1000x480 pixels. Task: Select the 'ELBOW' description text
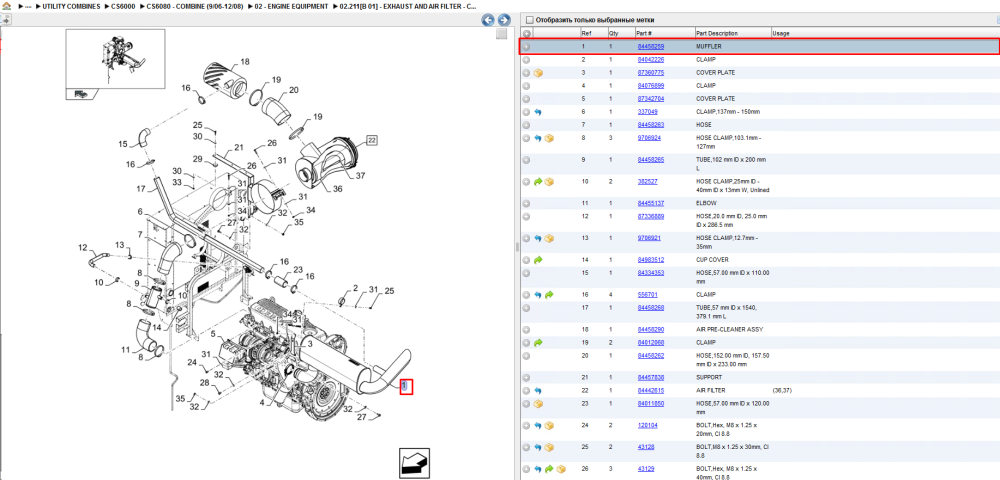pyautogui.click(x=706, y=203)
